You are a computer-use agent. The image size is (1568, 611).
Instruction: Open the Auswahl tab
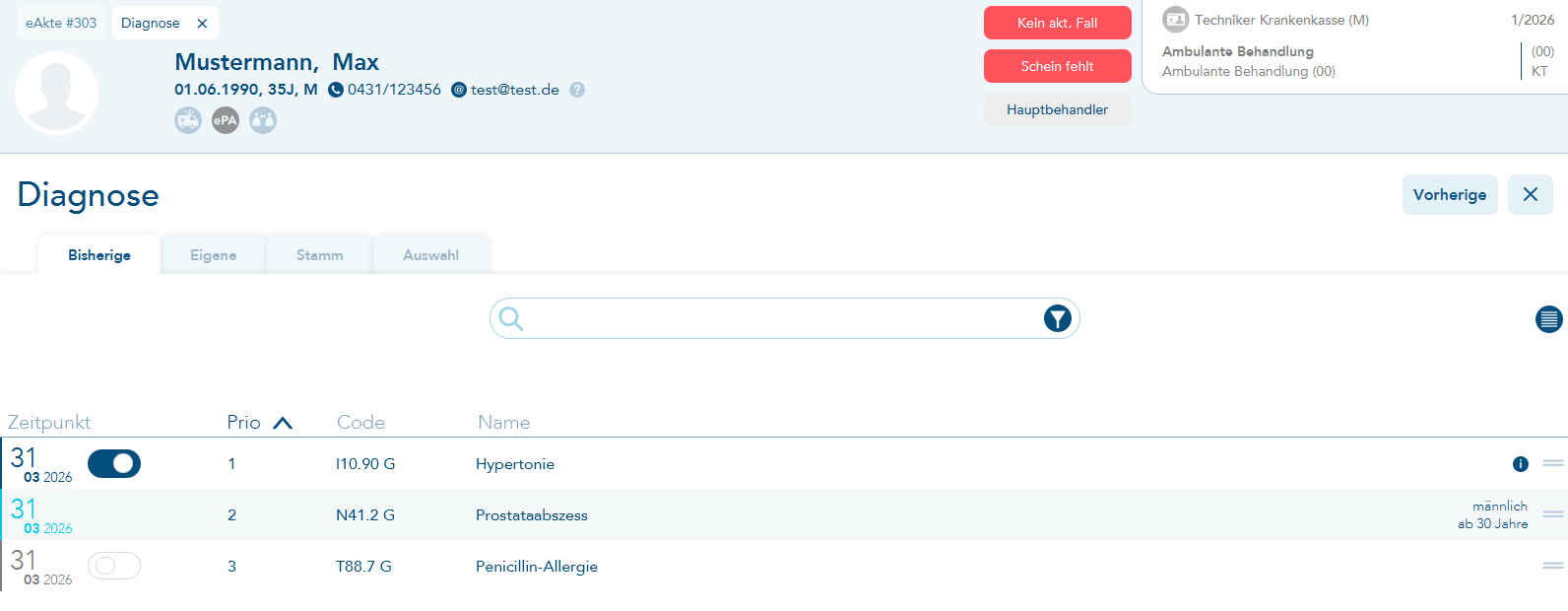point(430,255)
